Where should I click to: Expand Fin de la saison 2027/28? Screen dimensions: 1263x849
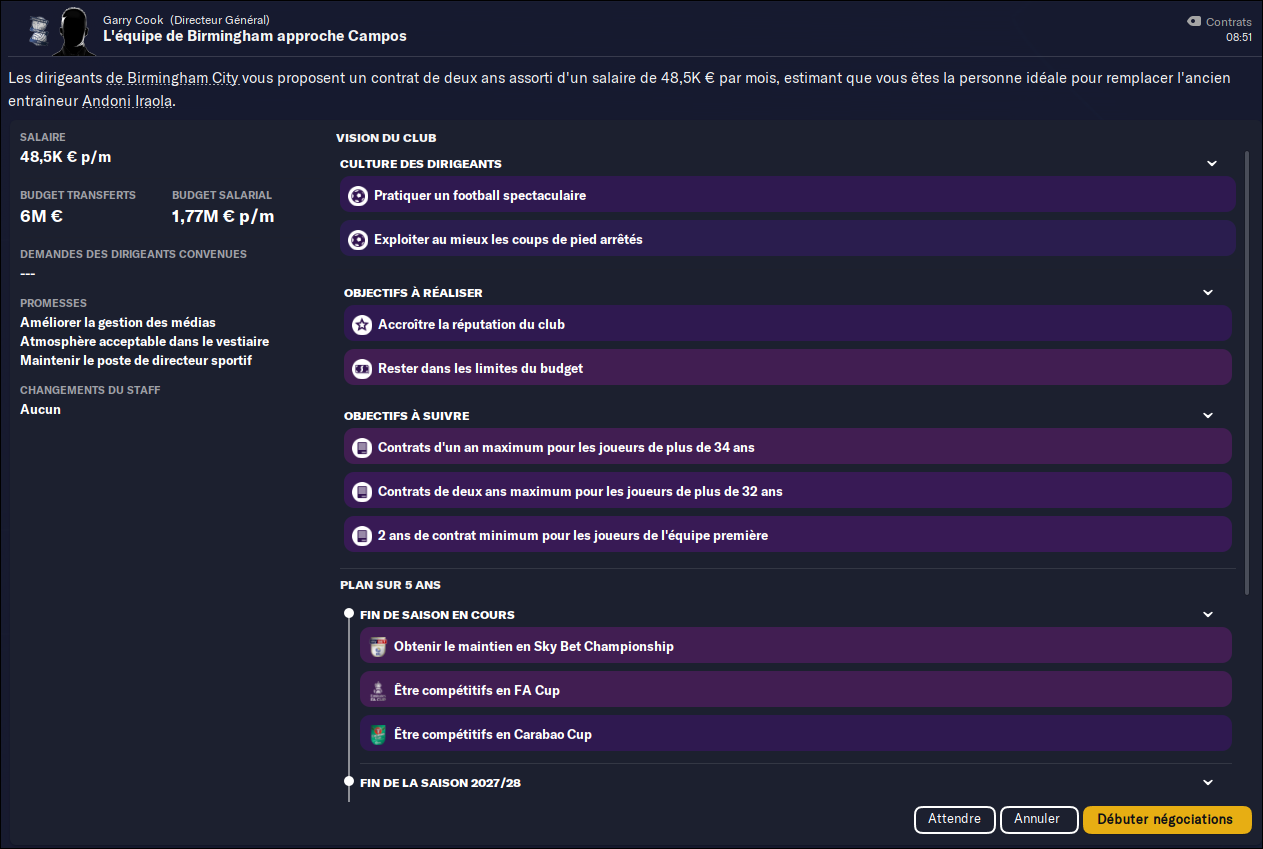click(1208, 783)
